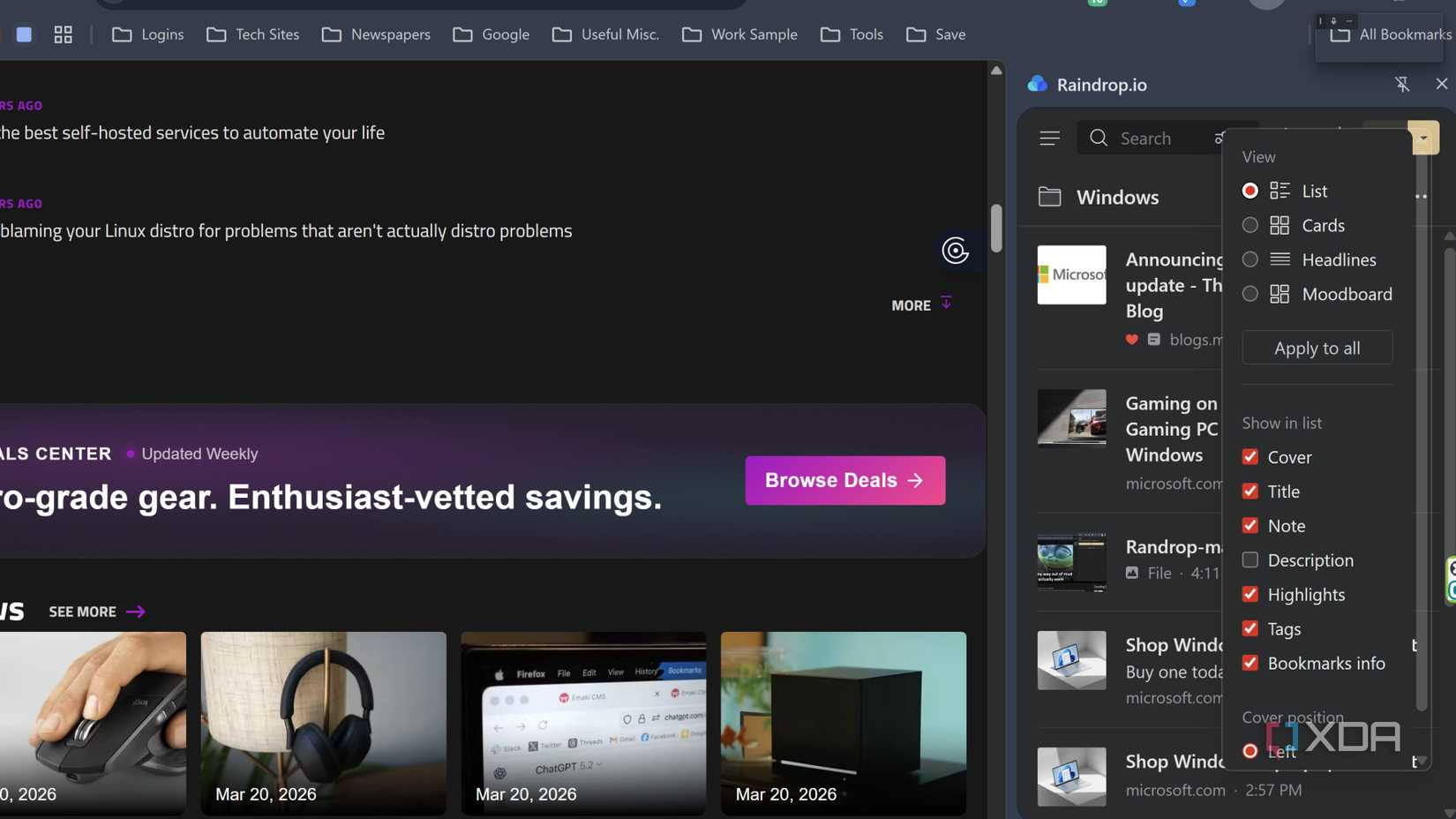Click the SEE MORE link
The height and width of the screenshot is (819, 1456).
(x=97, y=612)
